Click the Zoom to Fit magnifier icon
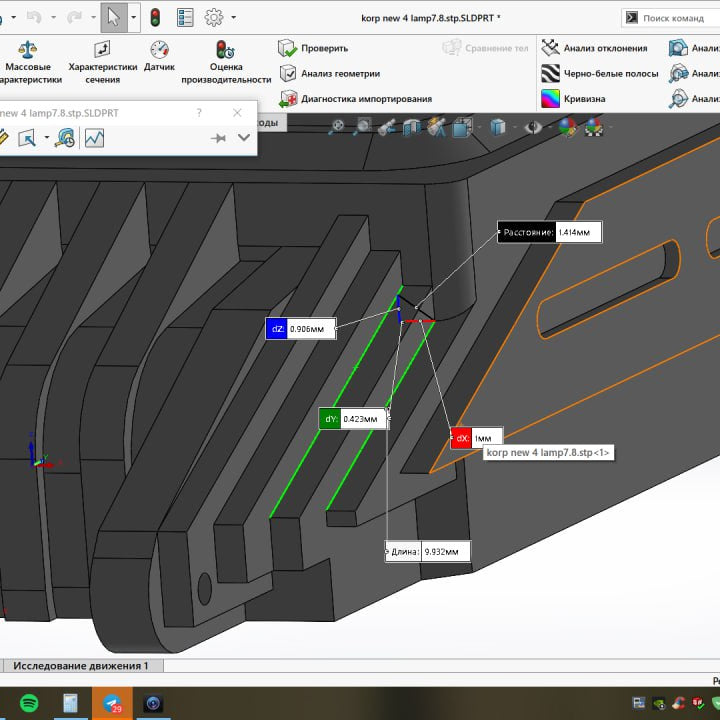The image size is (720, 720). pyautogui.click(x=337, y=126)
